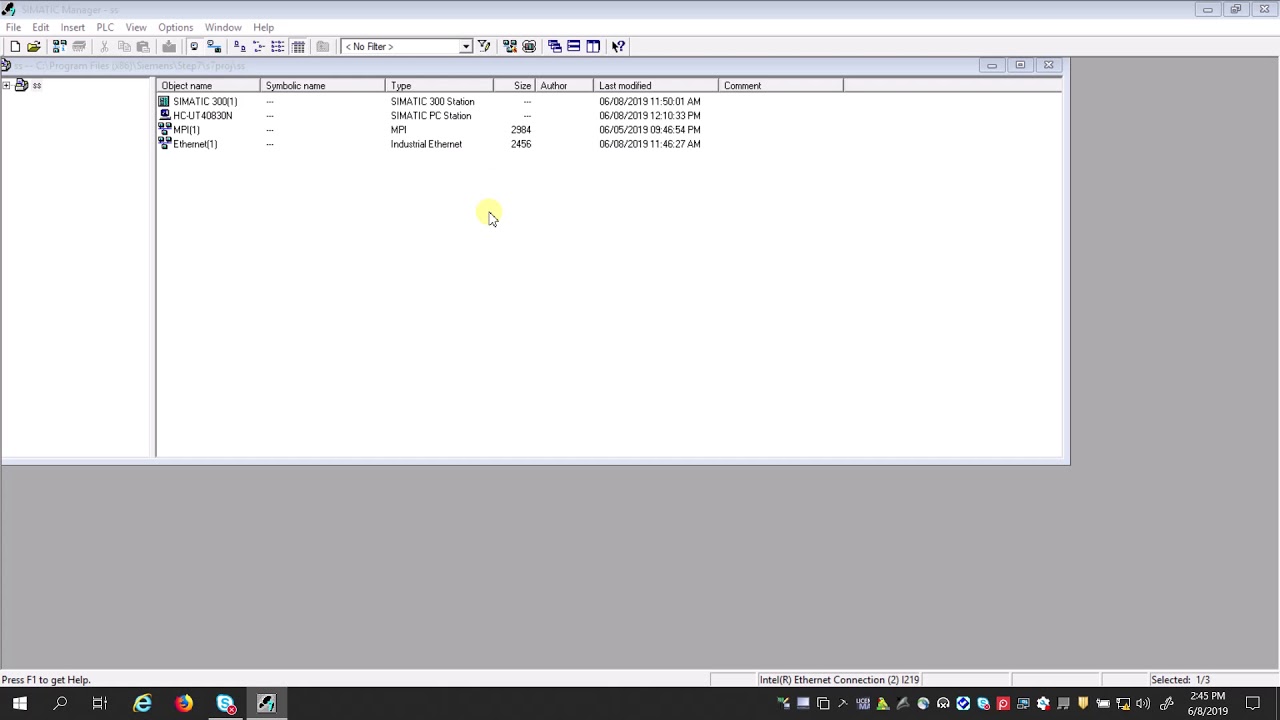Expand the ss project tree node
The width and height of the screenshot is (1280, 720).
click(x=6, y=85)
